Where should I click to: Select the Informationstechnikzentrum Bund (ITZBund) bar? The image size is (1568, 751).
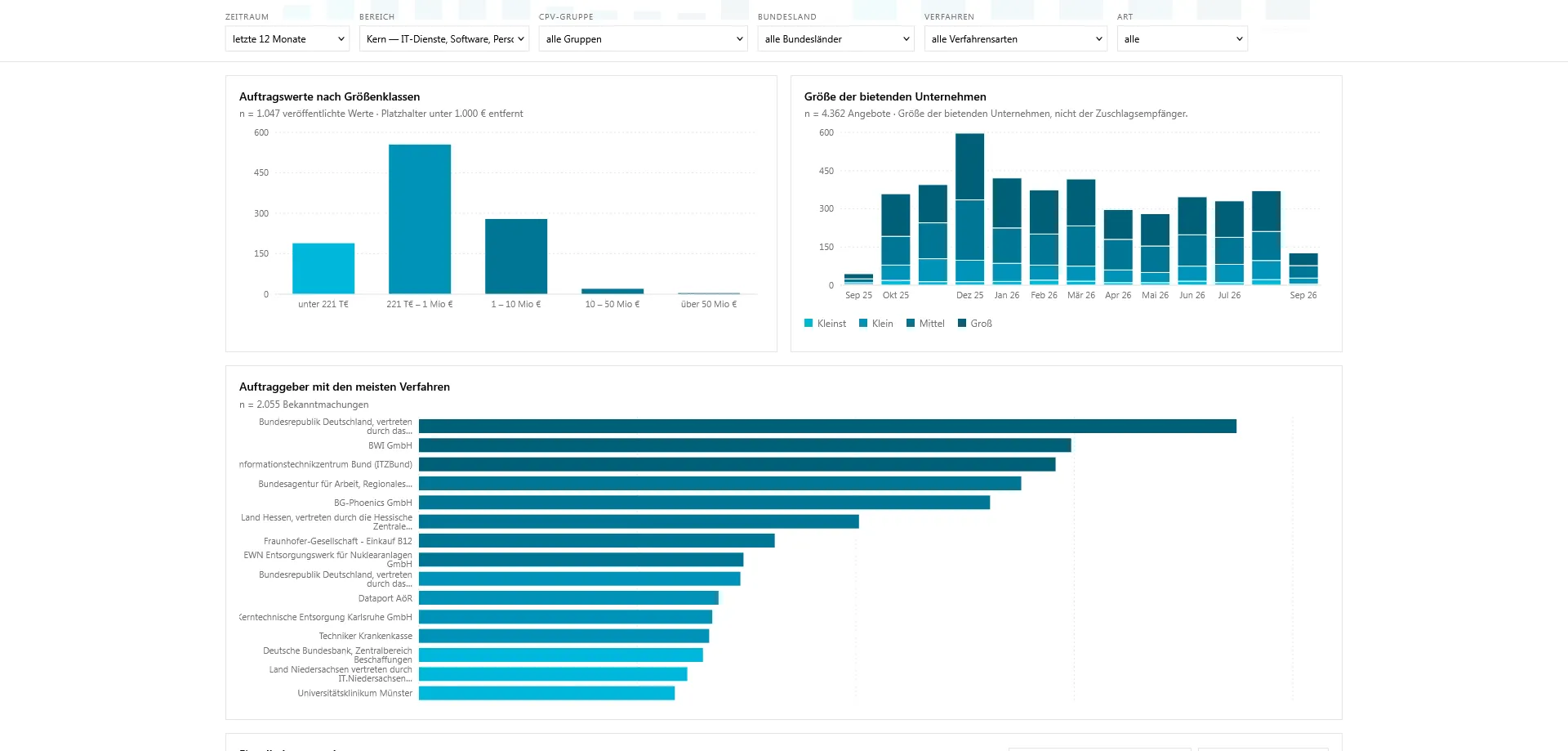pos(737,464)
